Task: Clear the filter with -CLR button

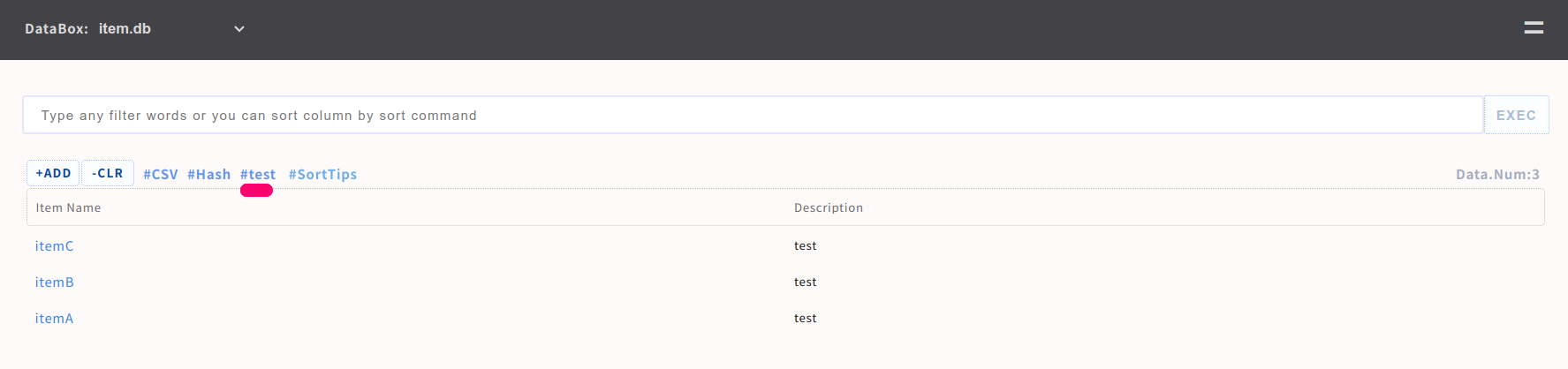Action: pyautogui.click(x=108, y=173)
